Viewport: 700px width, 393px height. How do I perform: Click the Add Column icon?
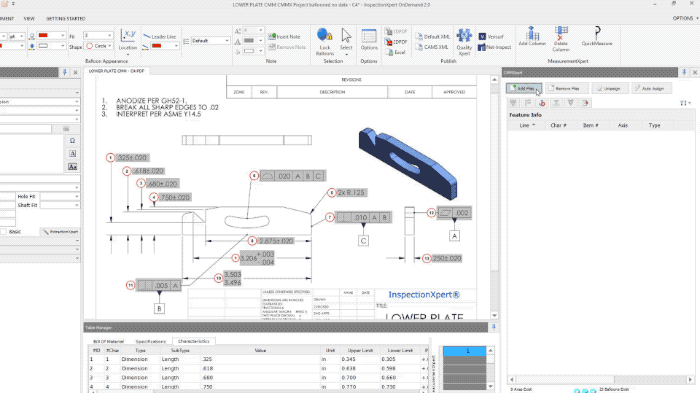point(532,33)
